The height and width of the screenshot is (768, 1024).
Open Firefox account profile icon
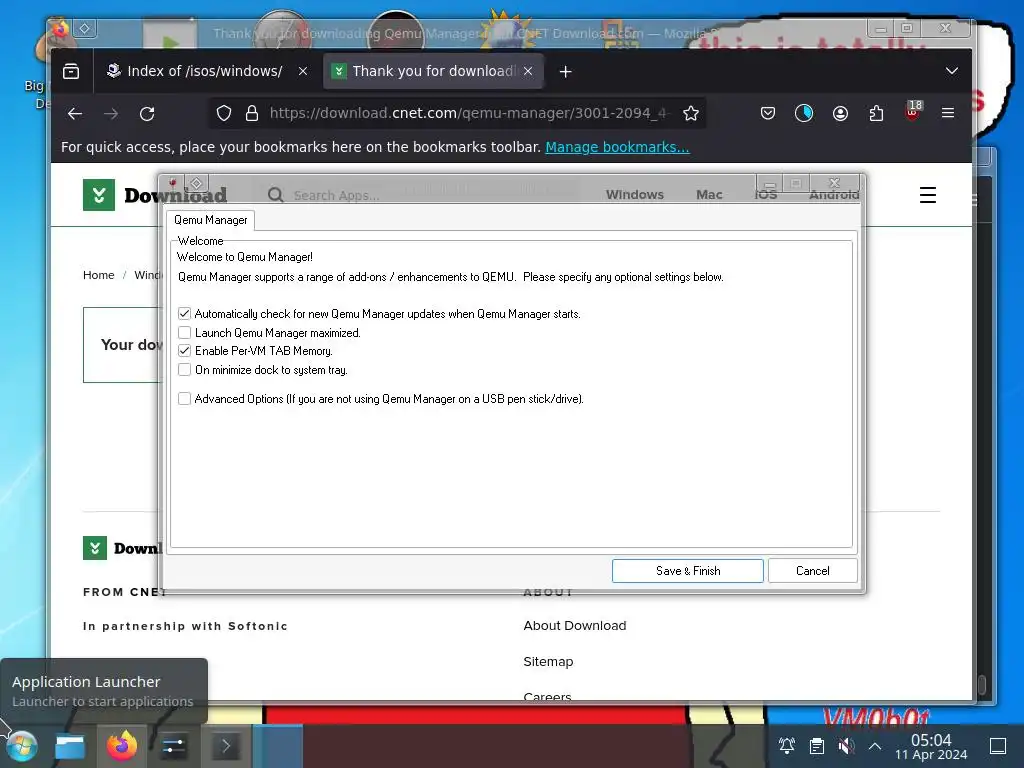click(x=840, y=114)
